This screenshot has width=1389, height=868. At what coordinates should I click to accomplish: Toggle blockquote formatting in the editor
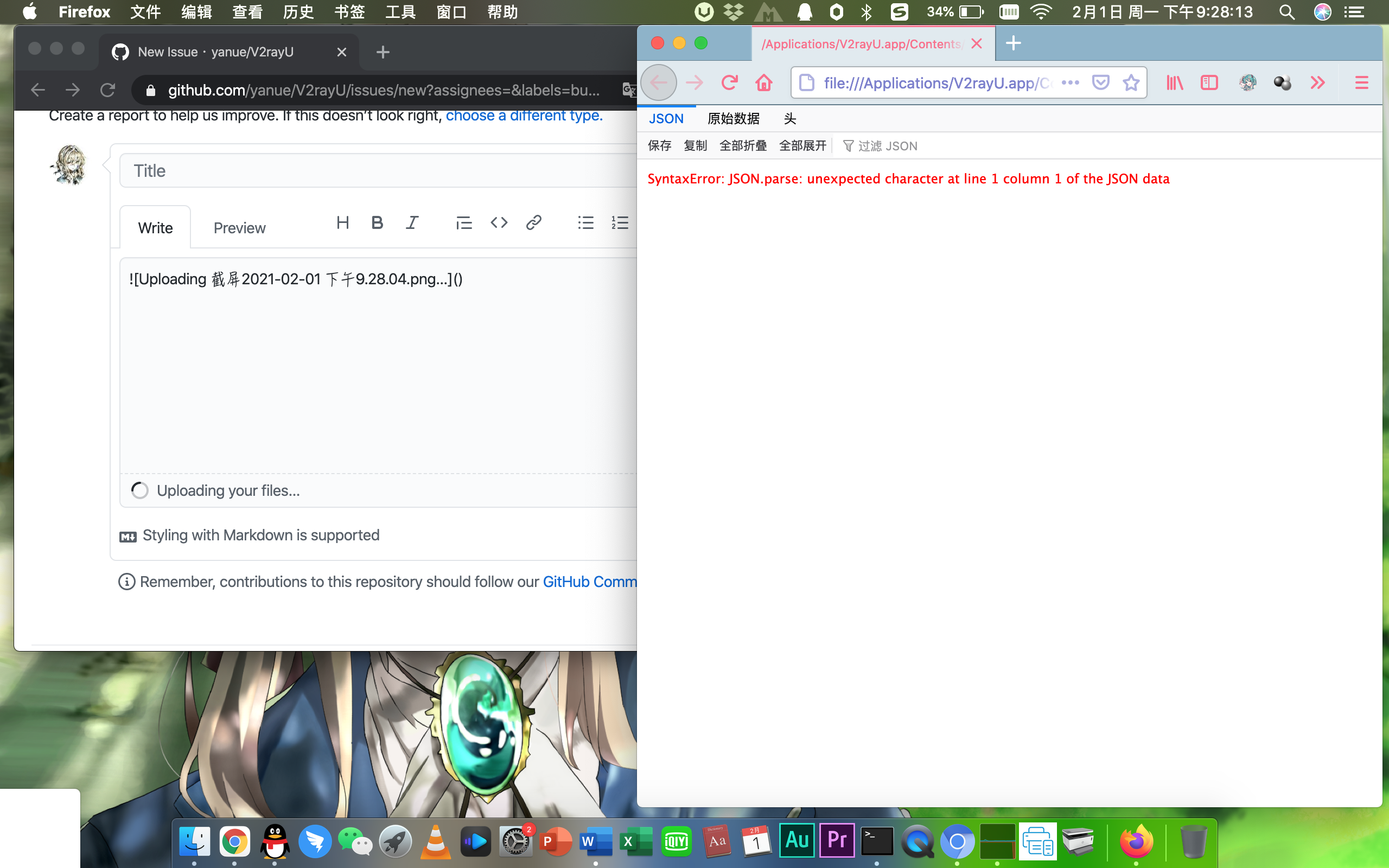click(464, 223)
